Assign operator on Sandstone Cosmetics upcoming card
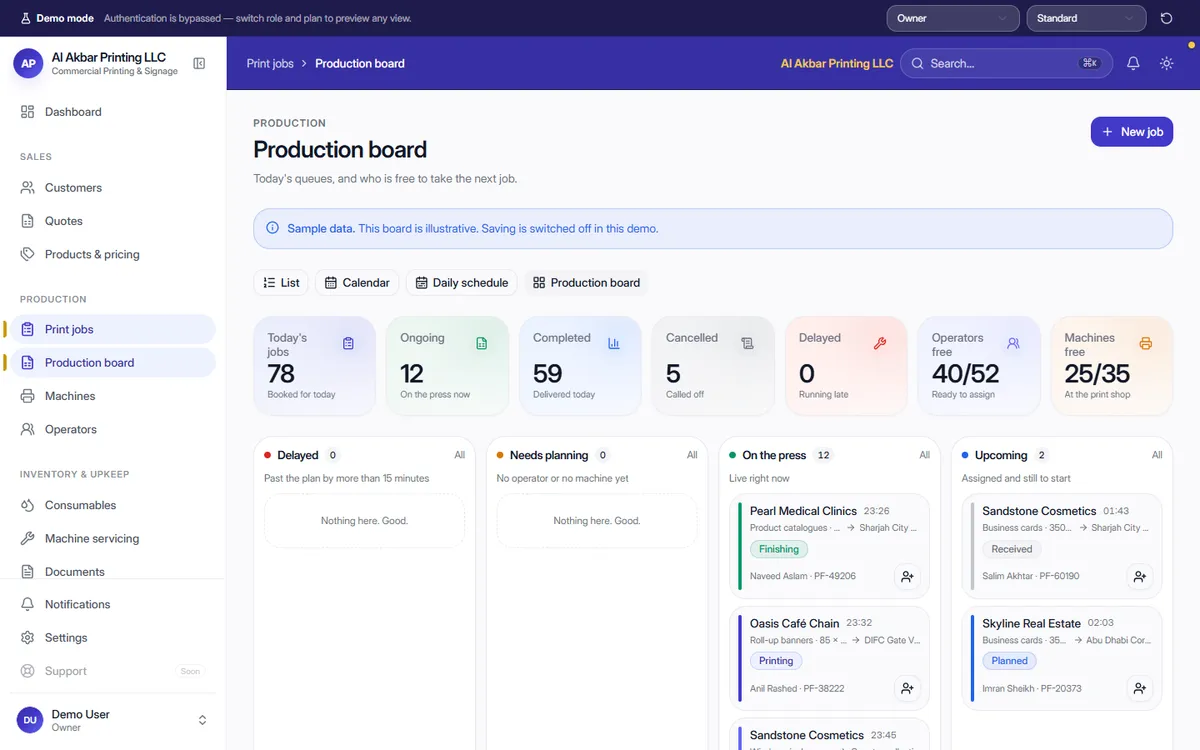 1139,576
